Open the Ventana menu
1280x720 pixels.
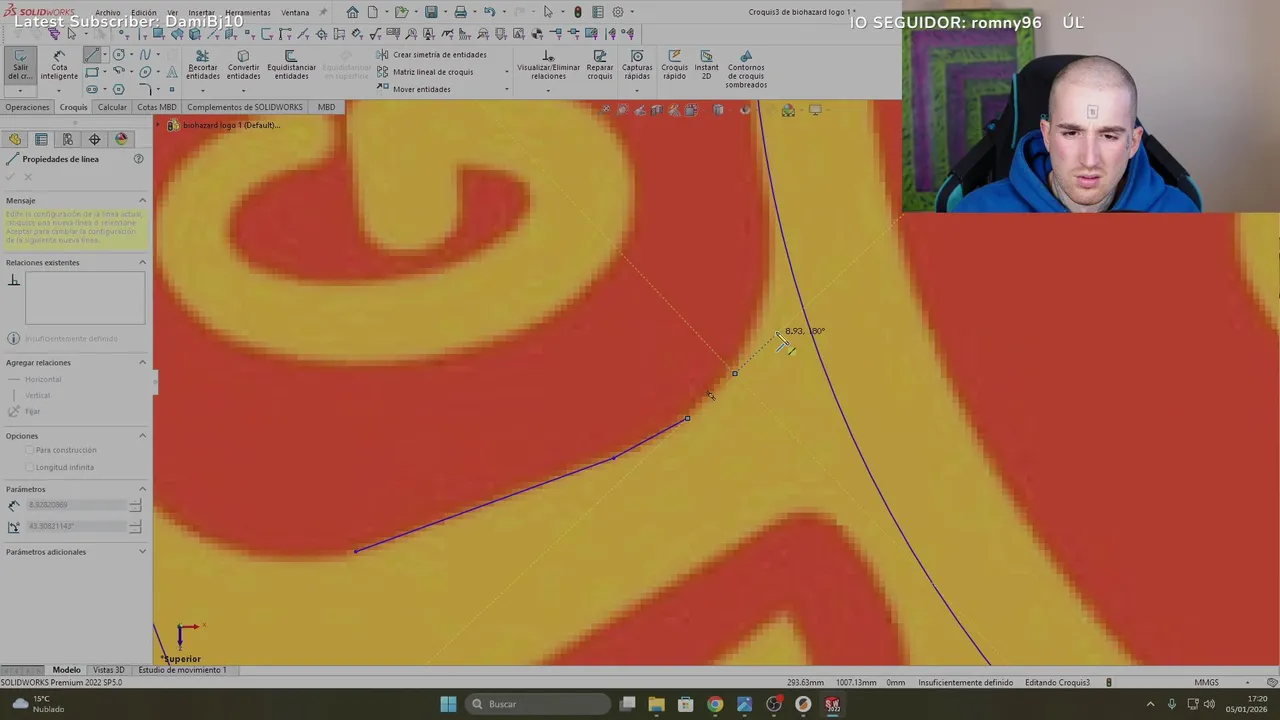tap(295, 13)
